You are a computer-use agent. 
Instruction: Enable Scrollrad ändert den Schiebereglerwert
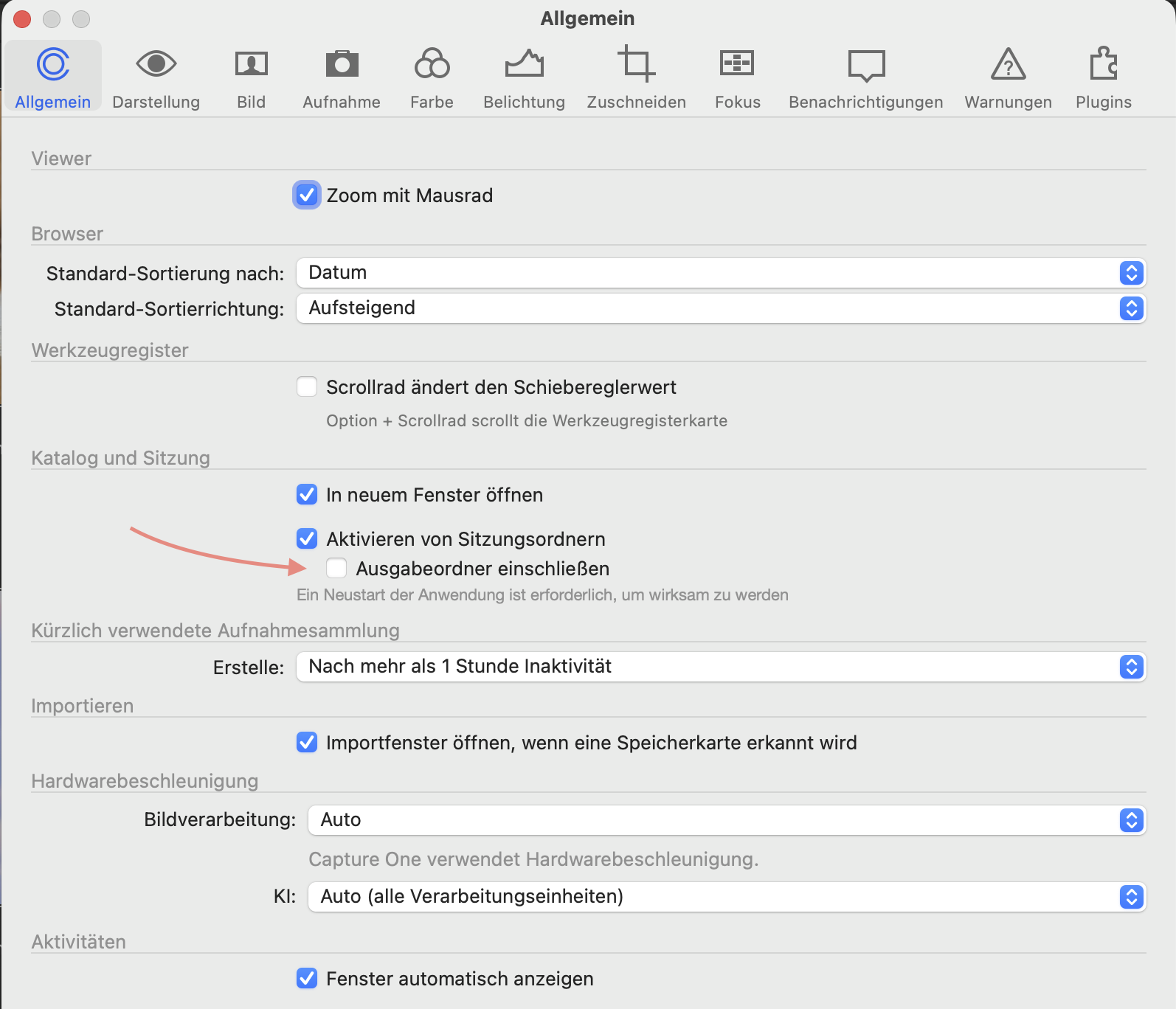[307, 387]
